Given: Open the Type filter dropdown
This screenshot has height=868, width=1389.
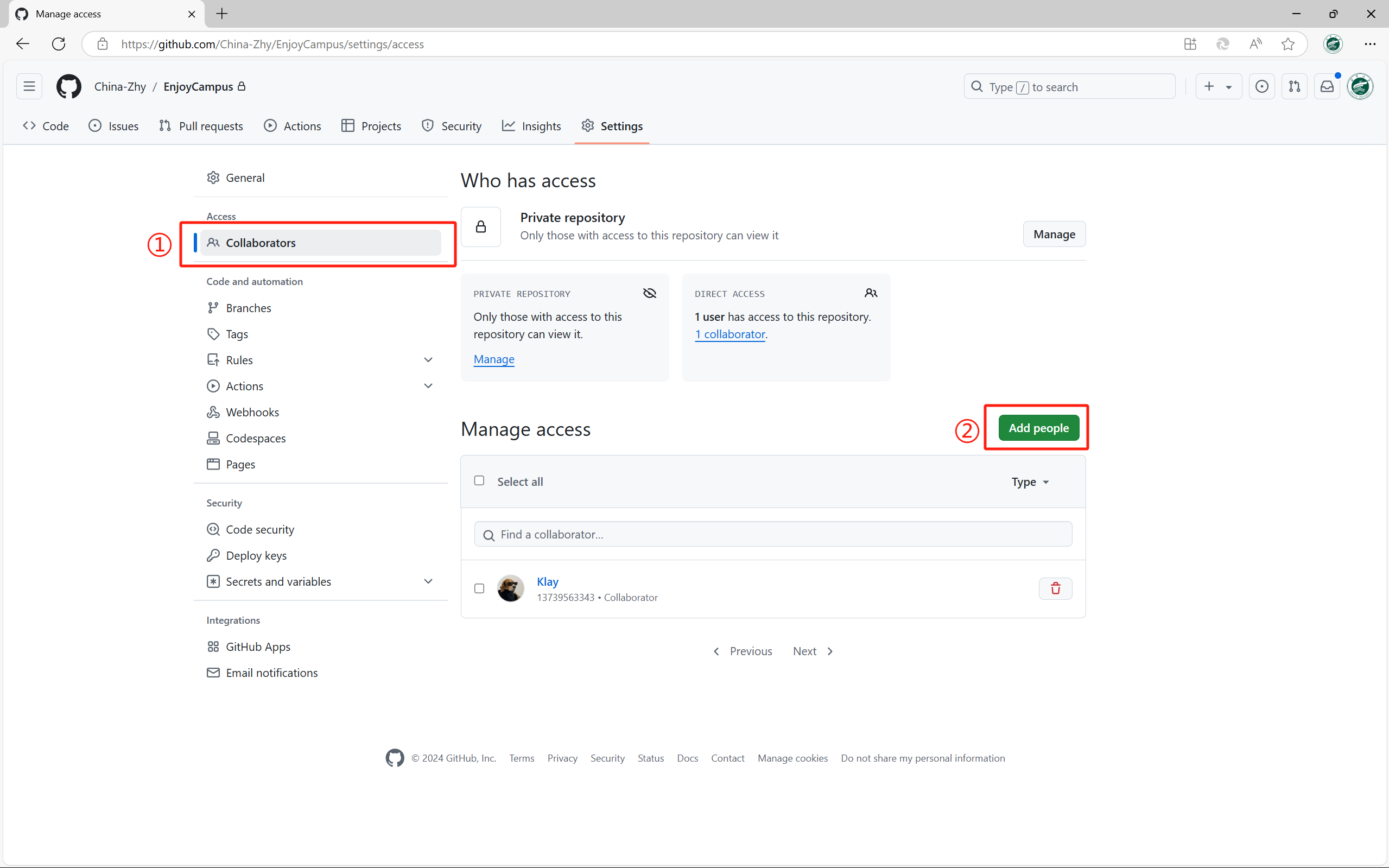Looking at the screenshot, I should [1030, 481].
